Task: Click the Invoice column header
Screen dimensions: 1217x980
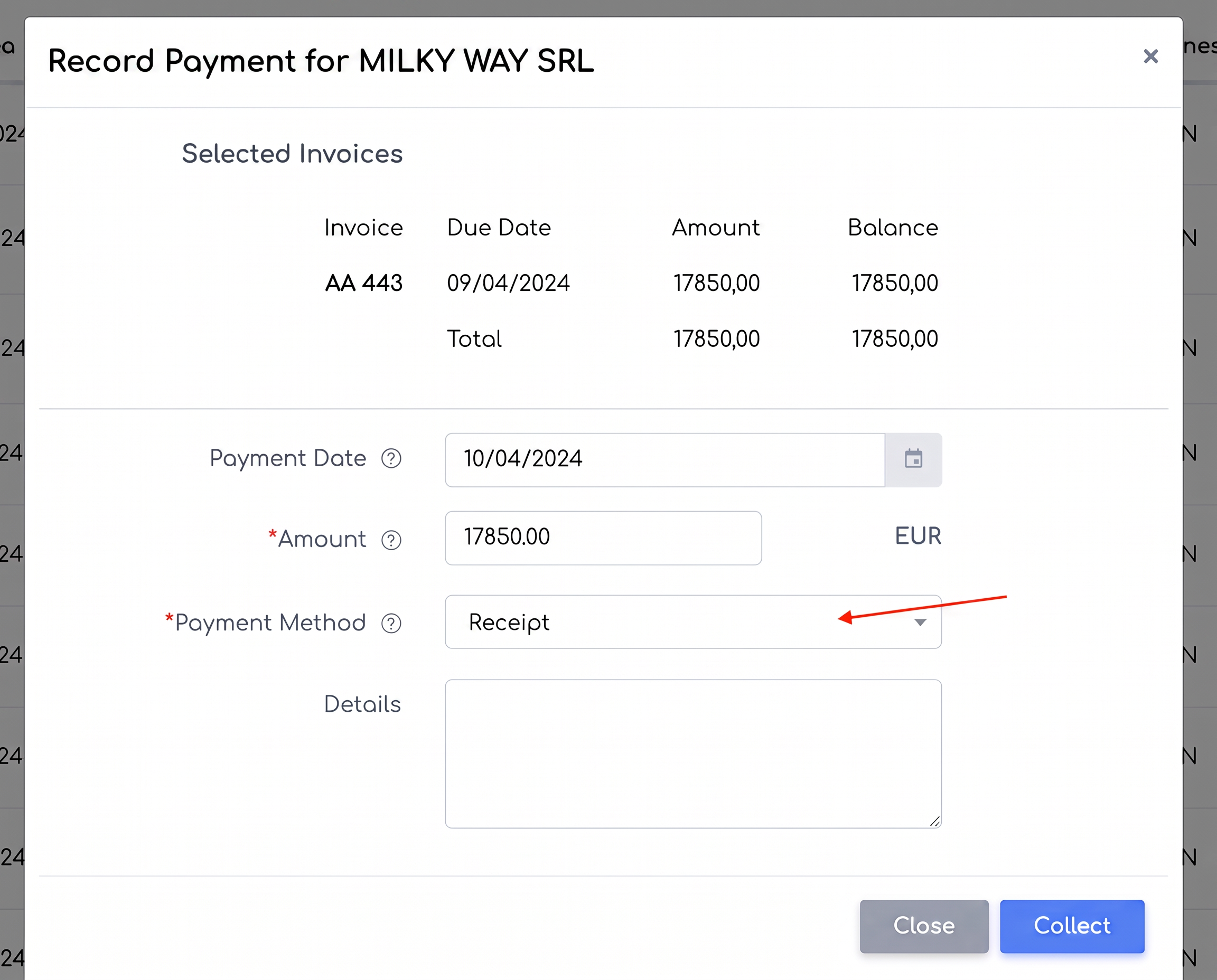Action: click(x=364, y=228)
